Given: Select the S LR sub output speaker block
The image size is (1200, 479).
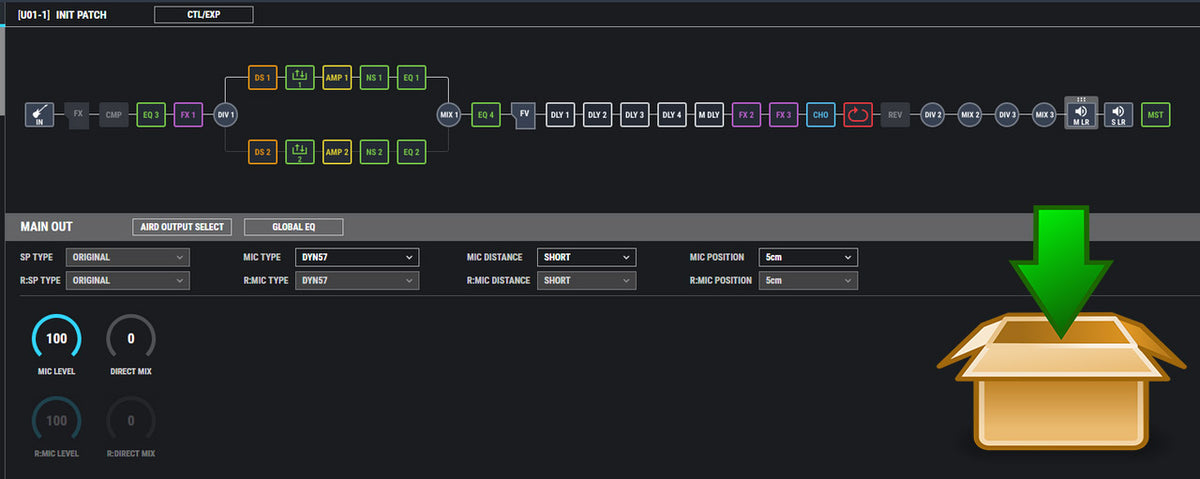Looking at the screenshot, I should coord(1118,115).
